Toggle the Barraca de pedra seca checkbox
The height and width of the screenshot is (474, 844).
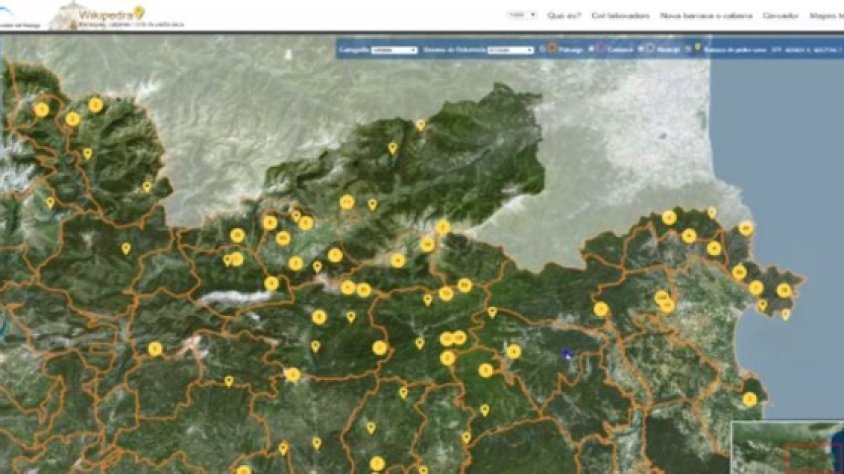(687, 48)
